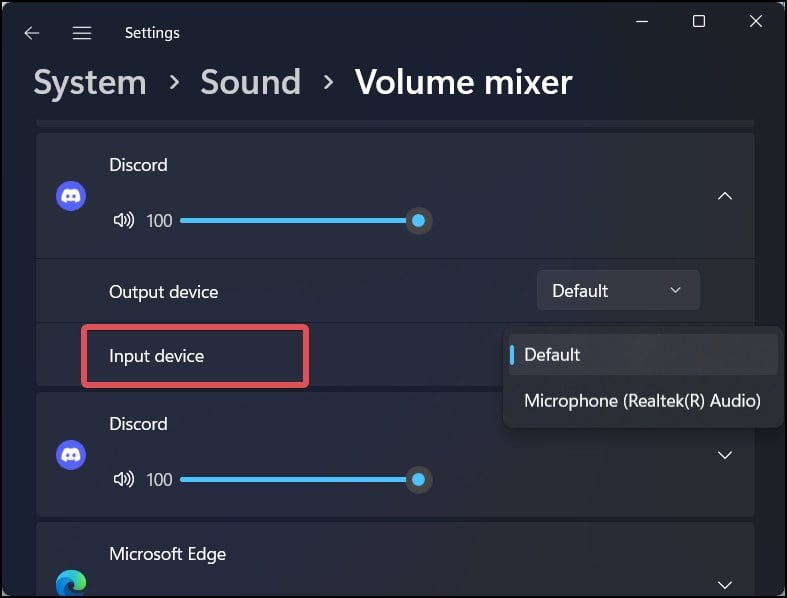The height and width of the screenshot is (598, 787).
Task: Click the back arrow in Settings header
Action: 32,33
